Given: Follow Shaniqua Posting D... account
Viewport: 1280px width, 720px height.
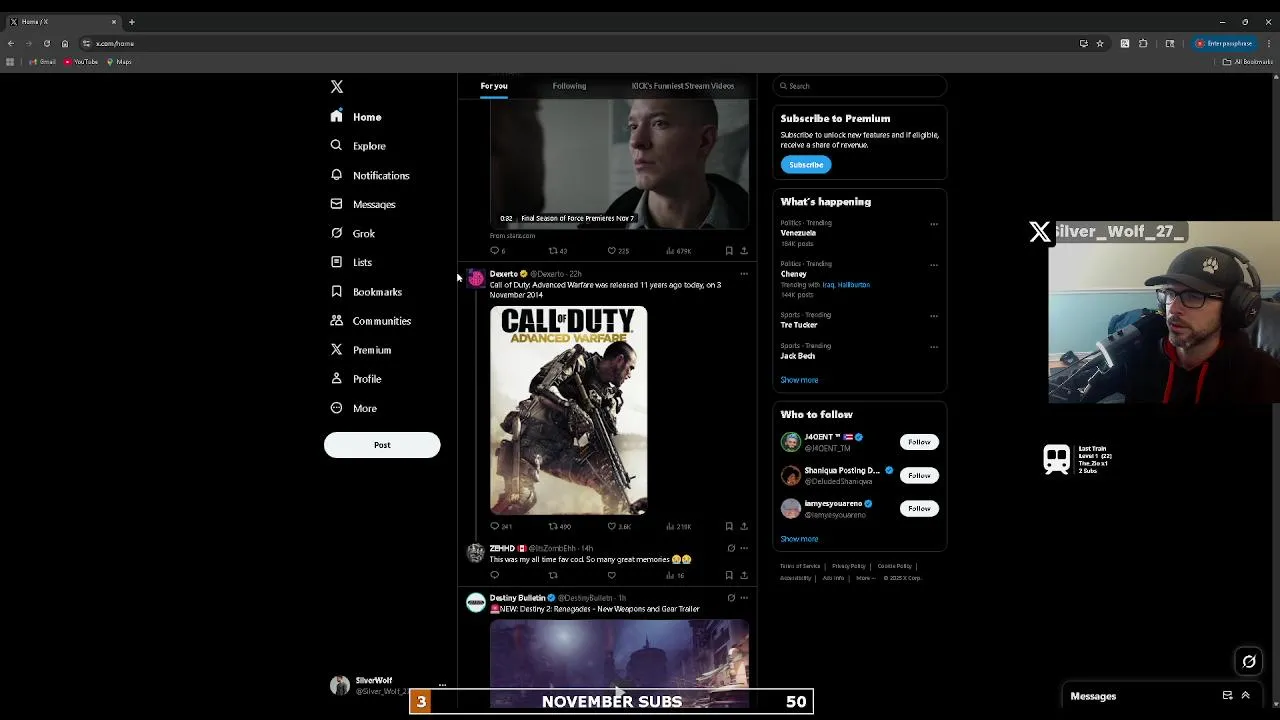Looking at the screenshot, I should [919, 475].
